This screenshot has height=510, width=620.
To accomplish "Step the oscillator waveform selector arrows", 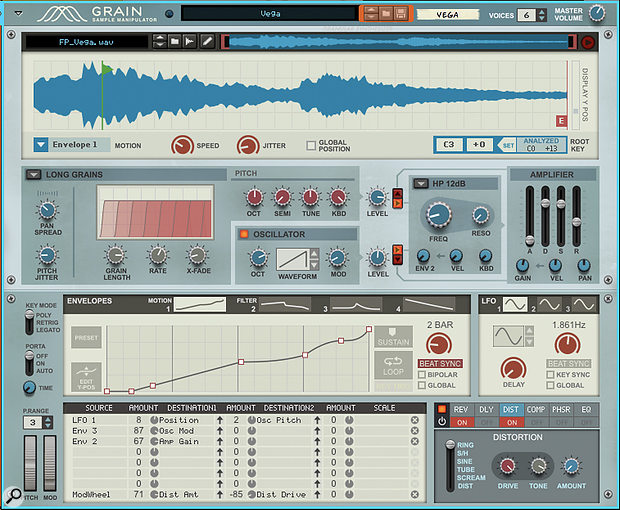I will (x=314, y=259).
